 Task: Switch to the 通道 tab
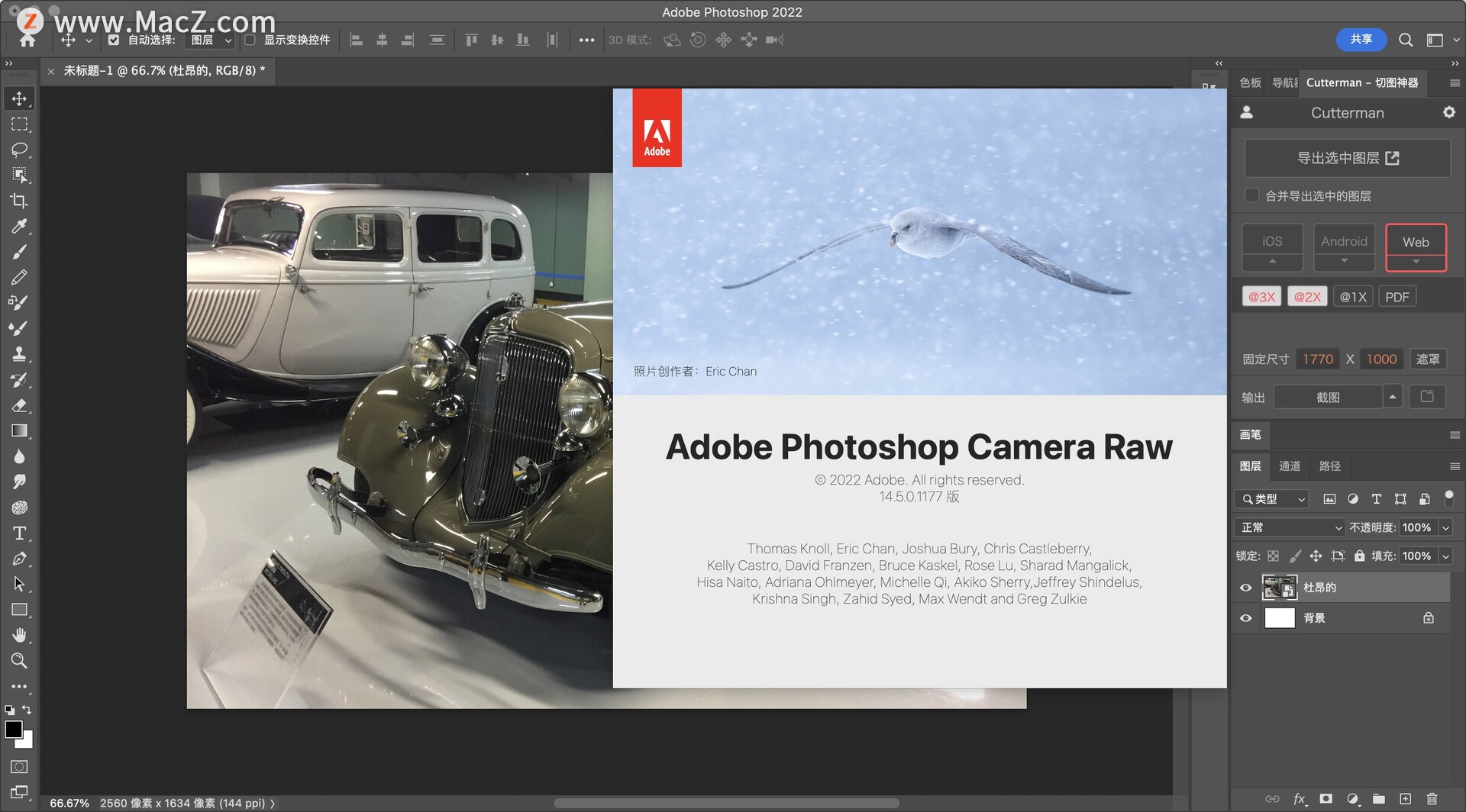1290,466
